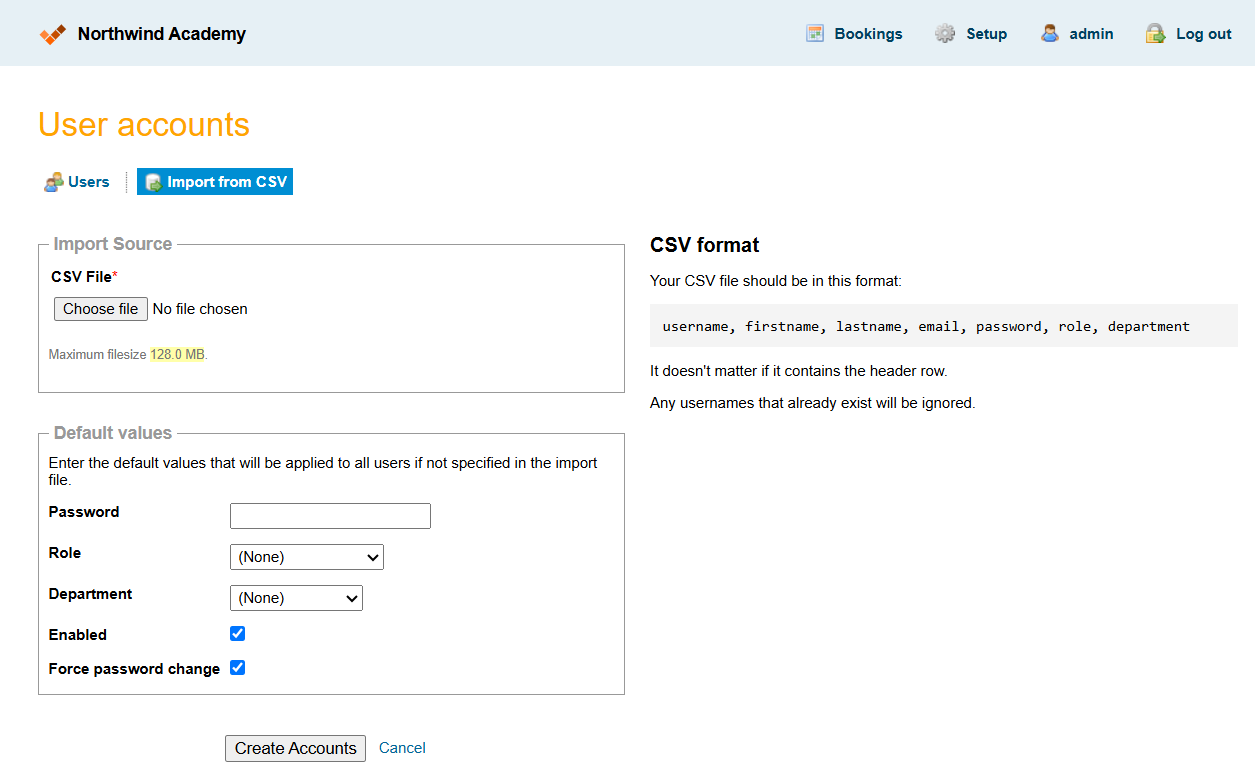
Task: Click the Bookings calendar icon
Action: [815, 34]
